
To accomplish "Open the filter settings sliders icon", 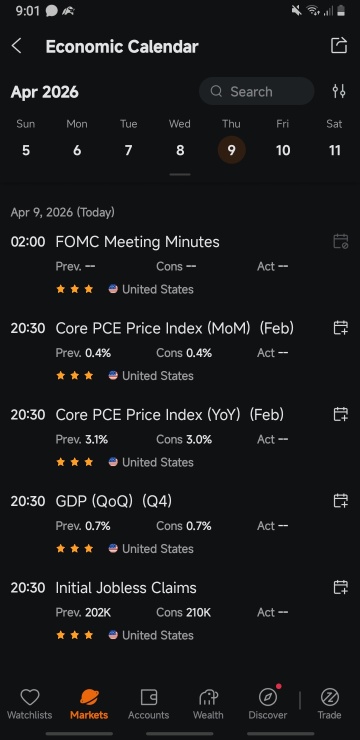I will tap(339, 91).
